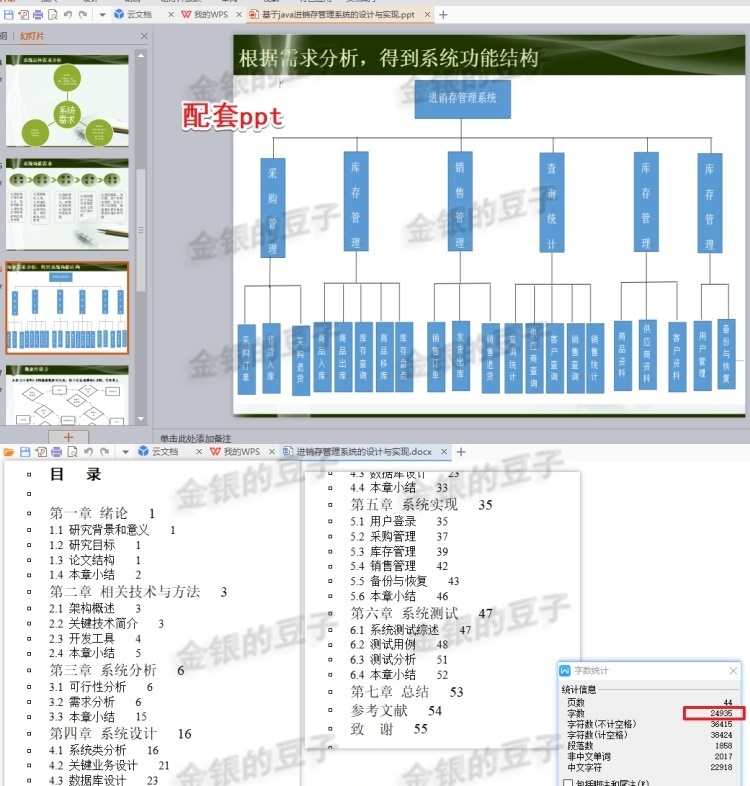
Task: Click notes area 单击此处添加备注
Action: 196,438
